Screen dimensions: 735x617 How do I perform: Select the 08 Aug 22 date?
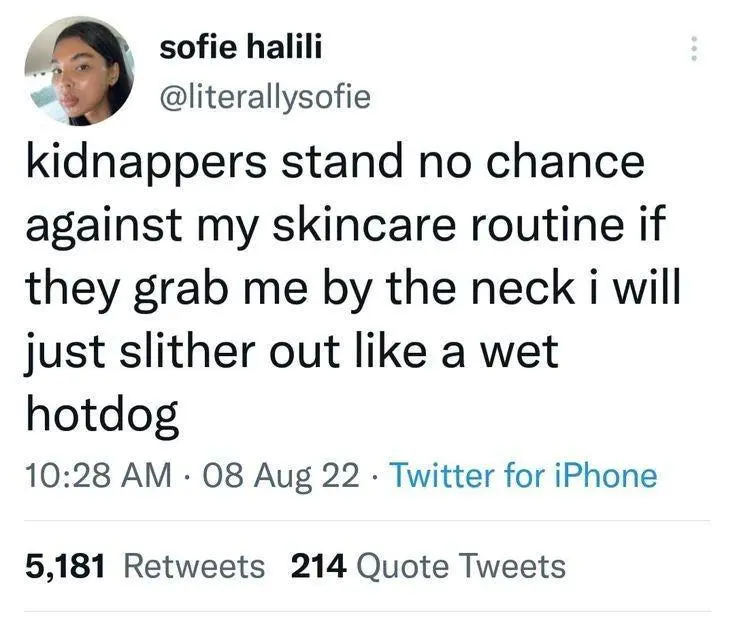pos(281,475)
